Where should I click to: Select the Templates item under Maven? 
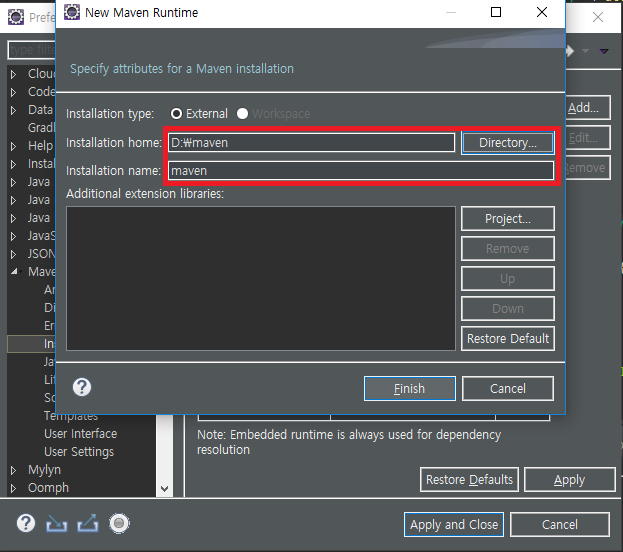click(x=71, y=416)
